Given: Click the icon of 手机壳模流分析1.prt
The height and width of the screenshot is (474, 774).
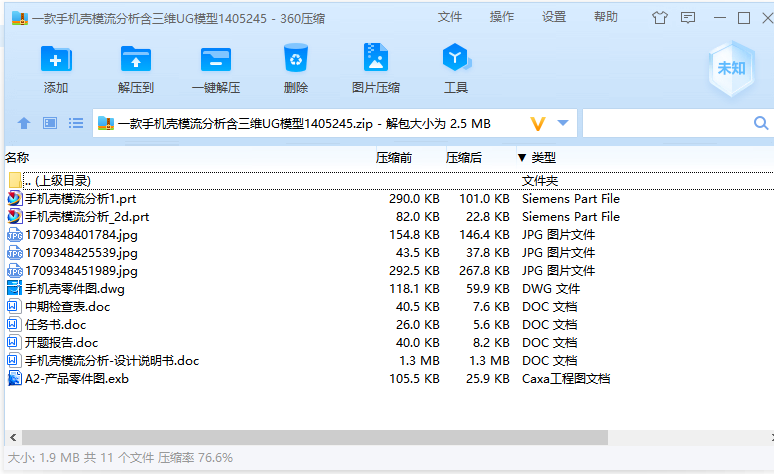Looking at the screenshot, I should [x=14, y=198].
